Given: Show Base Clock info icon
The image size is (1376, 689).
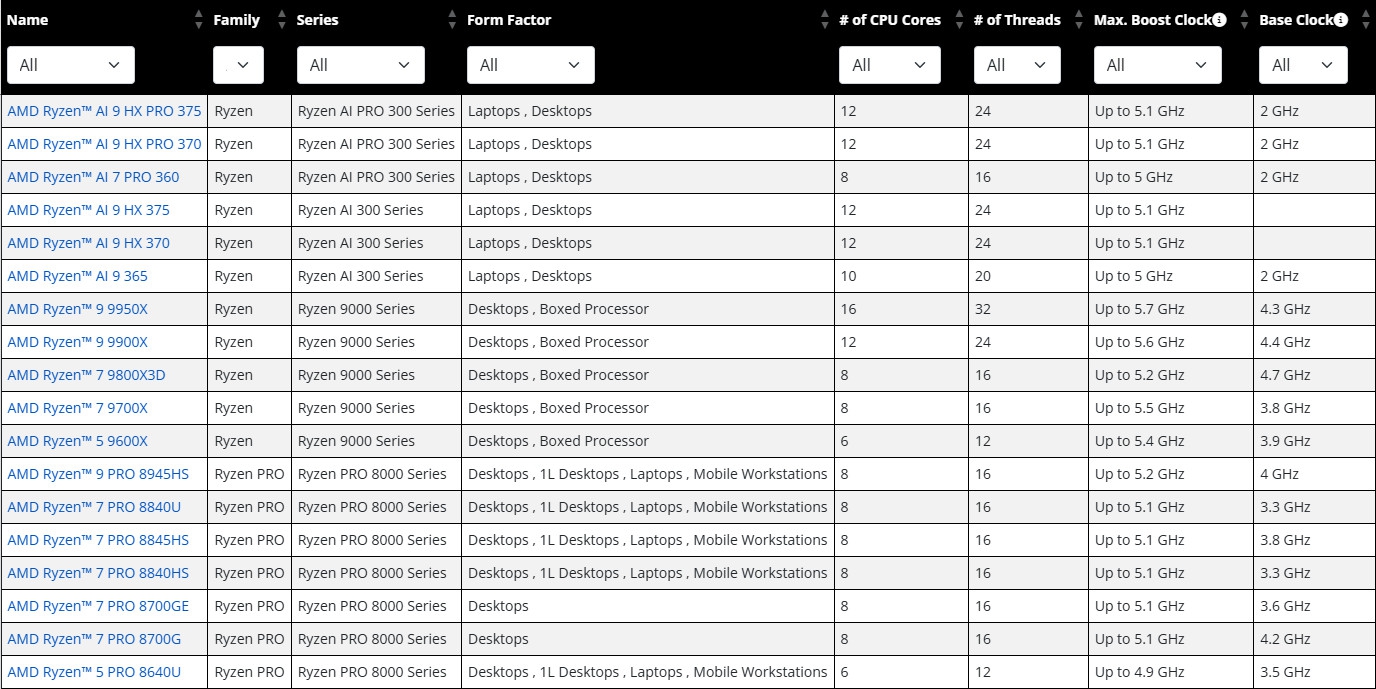Looking at the screenshot, I should coord(1341,20).
